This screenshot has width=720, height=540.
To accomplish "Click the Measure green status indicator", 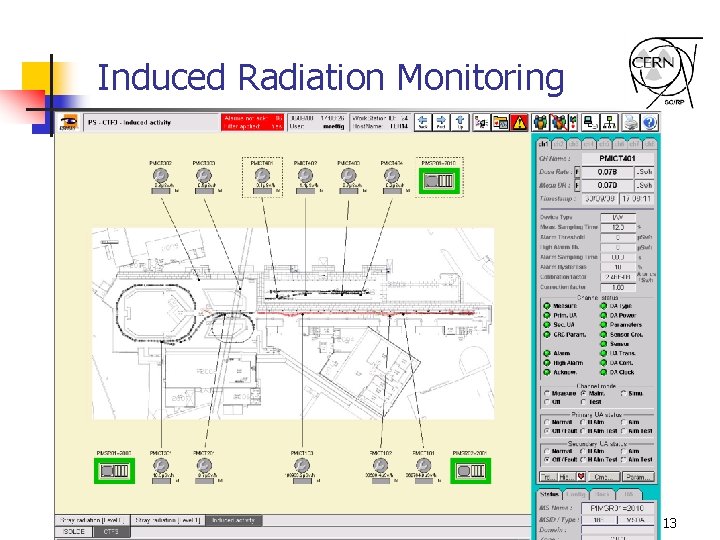I will (x=547, y=306).
